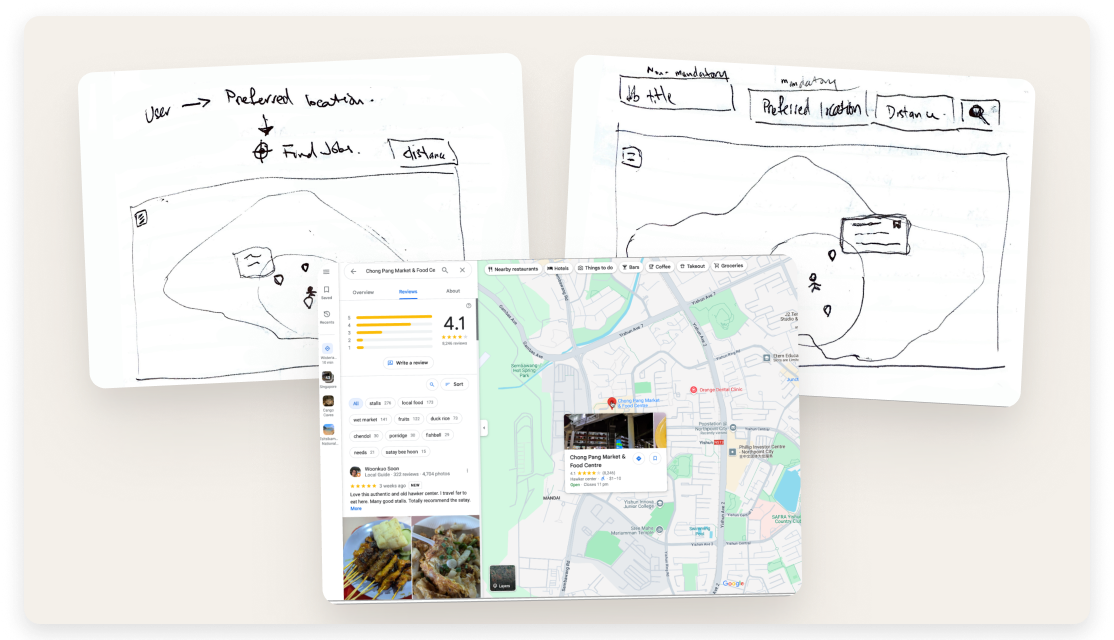The image size is (1114, 640).
Task: Click Chong Pang Market & Food Centre card title
Action: pos(597,461)
